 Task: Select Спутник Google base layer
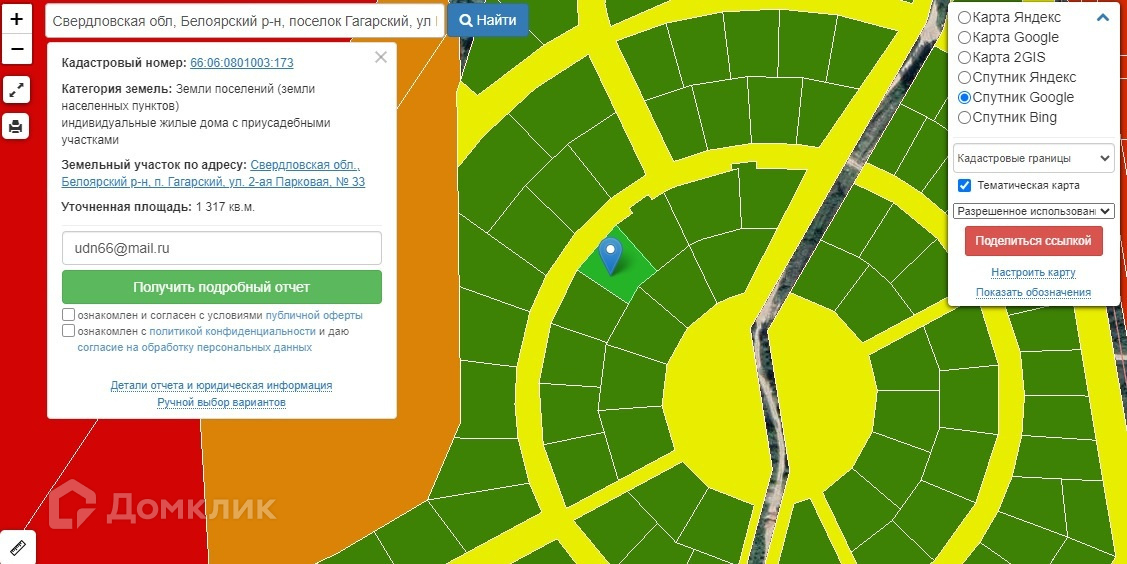click(x=965, y=98)
